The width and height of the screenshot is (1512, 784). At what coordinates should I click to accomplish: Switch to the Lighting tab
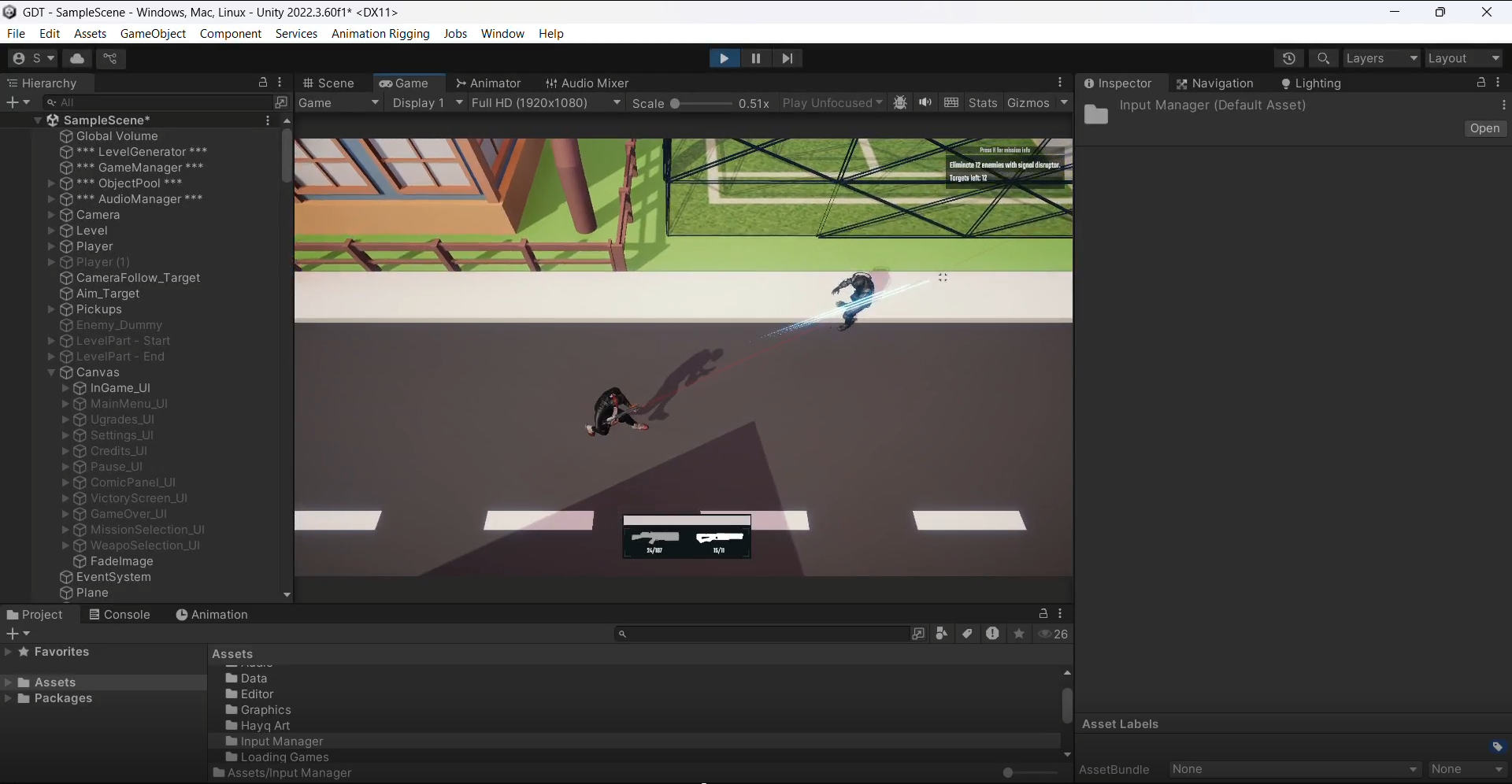1311,83
